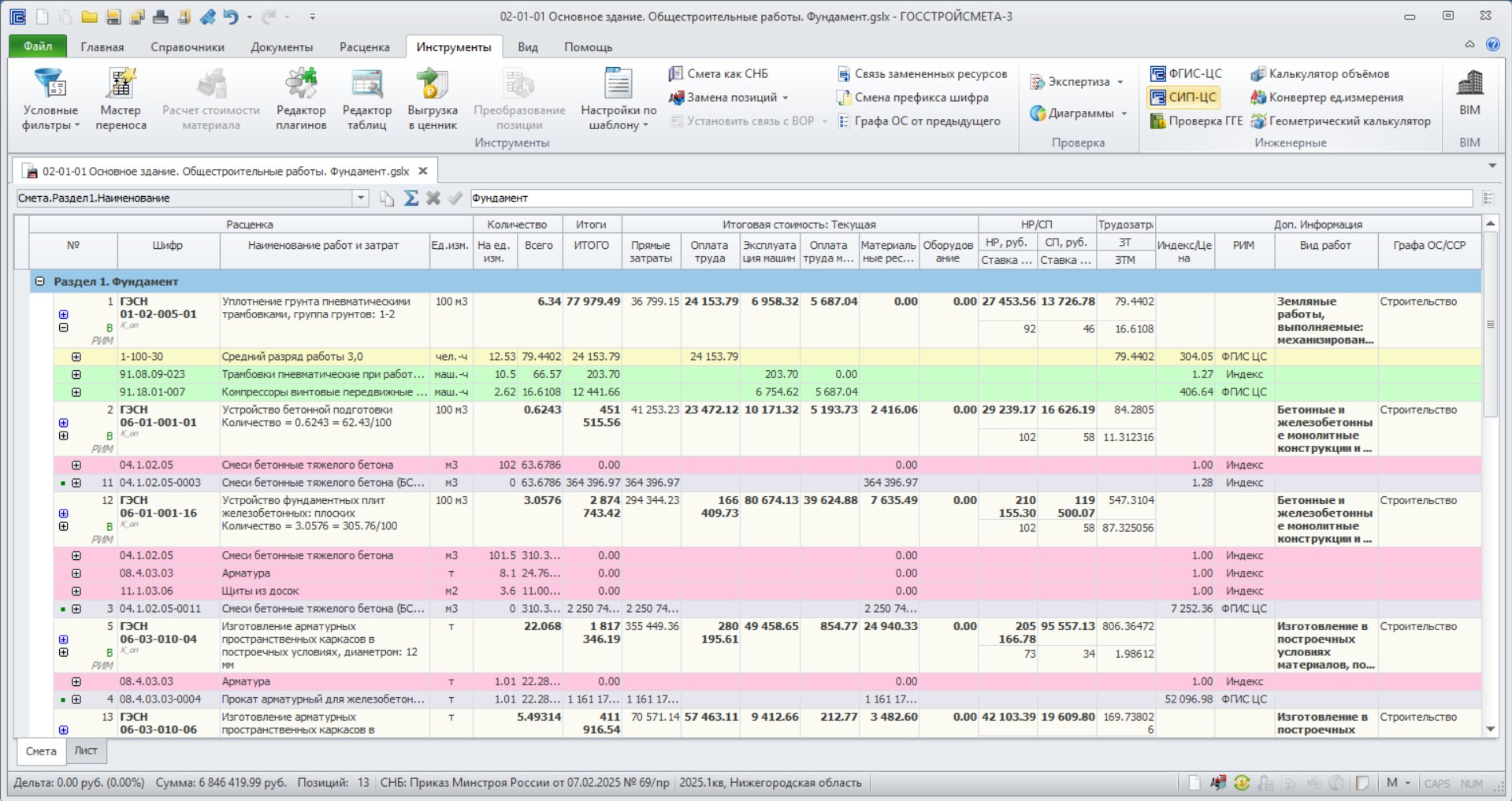
Task: Toggle the СИП-ЦС highlighted button
Action: 1183,98
